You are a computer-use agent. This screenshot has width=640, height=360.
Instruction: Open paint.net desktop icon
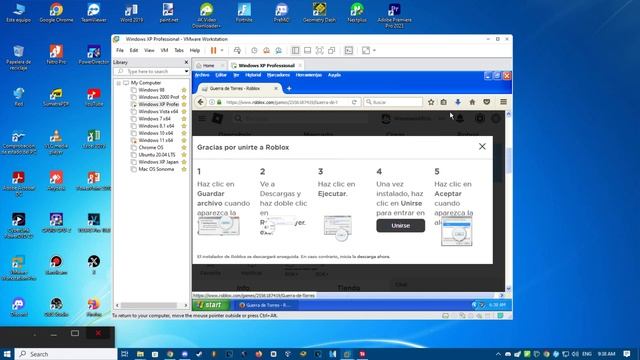[x=168, y=13]
